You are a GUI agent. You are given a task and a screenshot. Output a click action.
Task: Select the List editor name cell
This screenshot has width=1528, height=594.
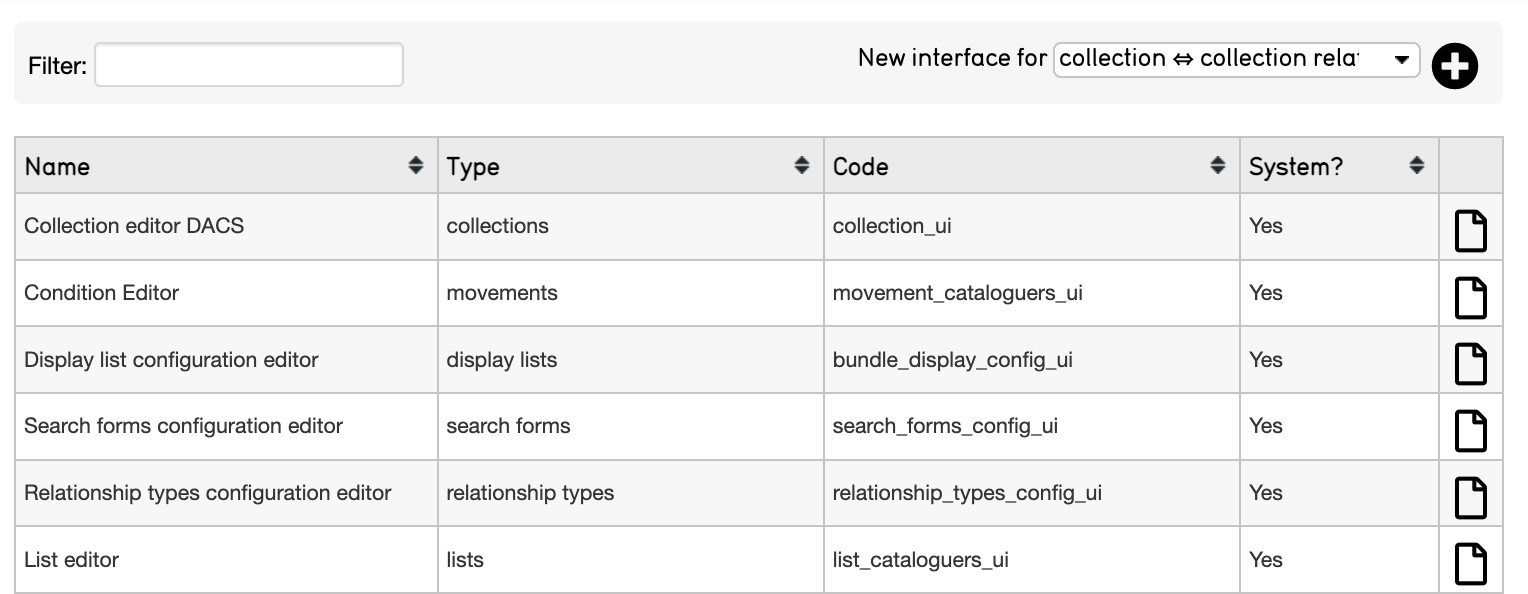click(71, 560)
